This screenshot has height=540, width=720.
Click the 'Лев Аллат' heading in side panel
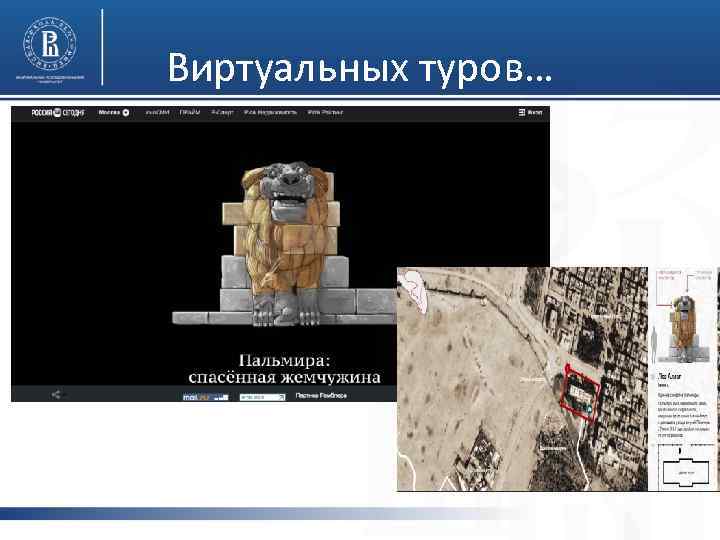(670, 376)
